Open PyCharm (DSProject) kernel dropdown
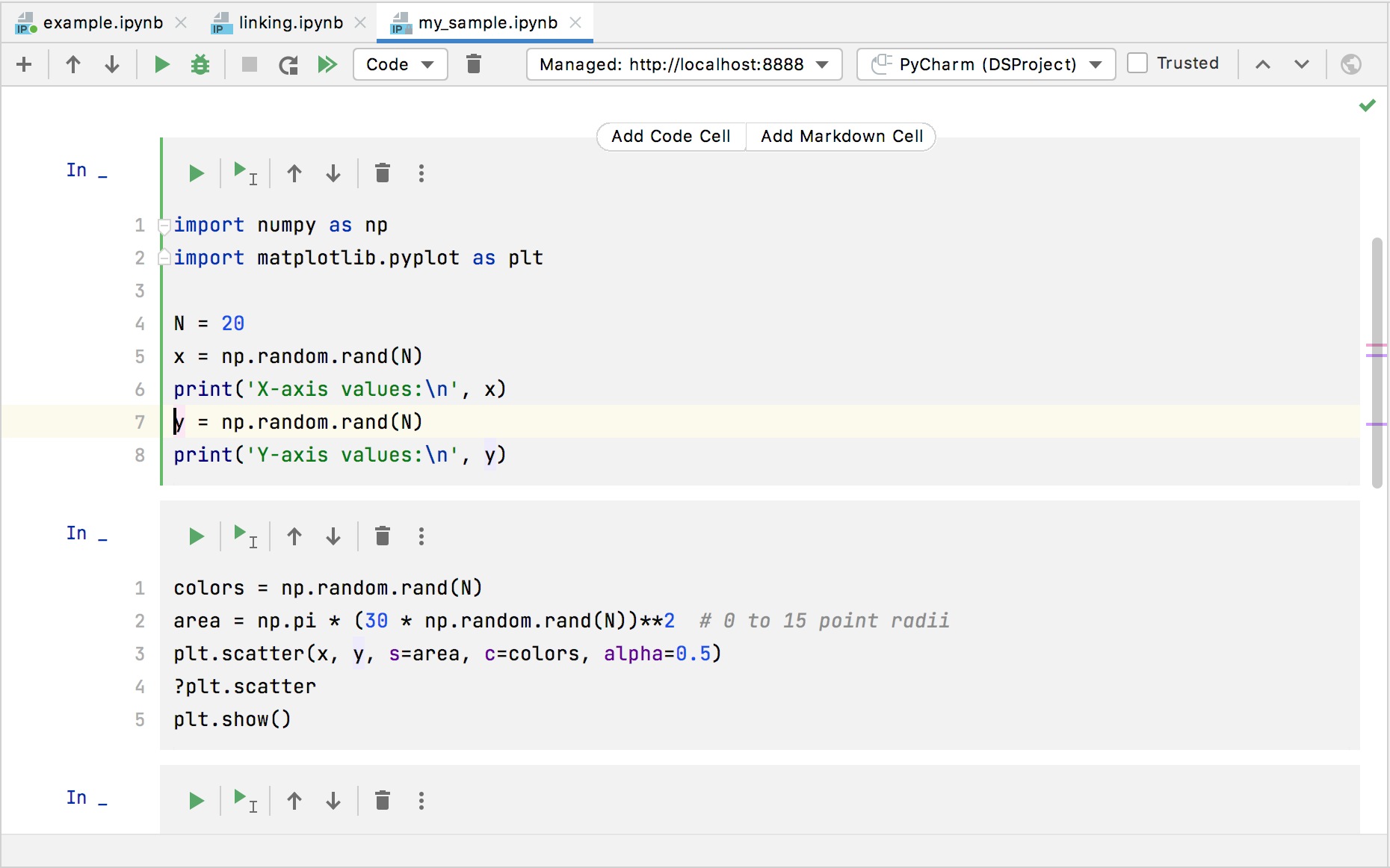The height and width of the screenshot is (868, 1390). [x=986, y=64]
